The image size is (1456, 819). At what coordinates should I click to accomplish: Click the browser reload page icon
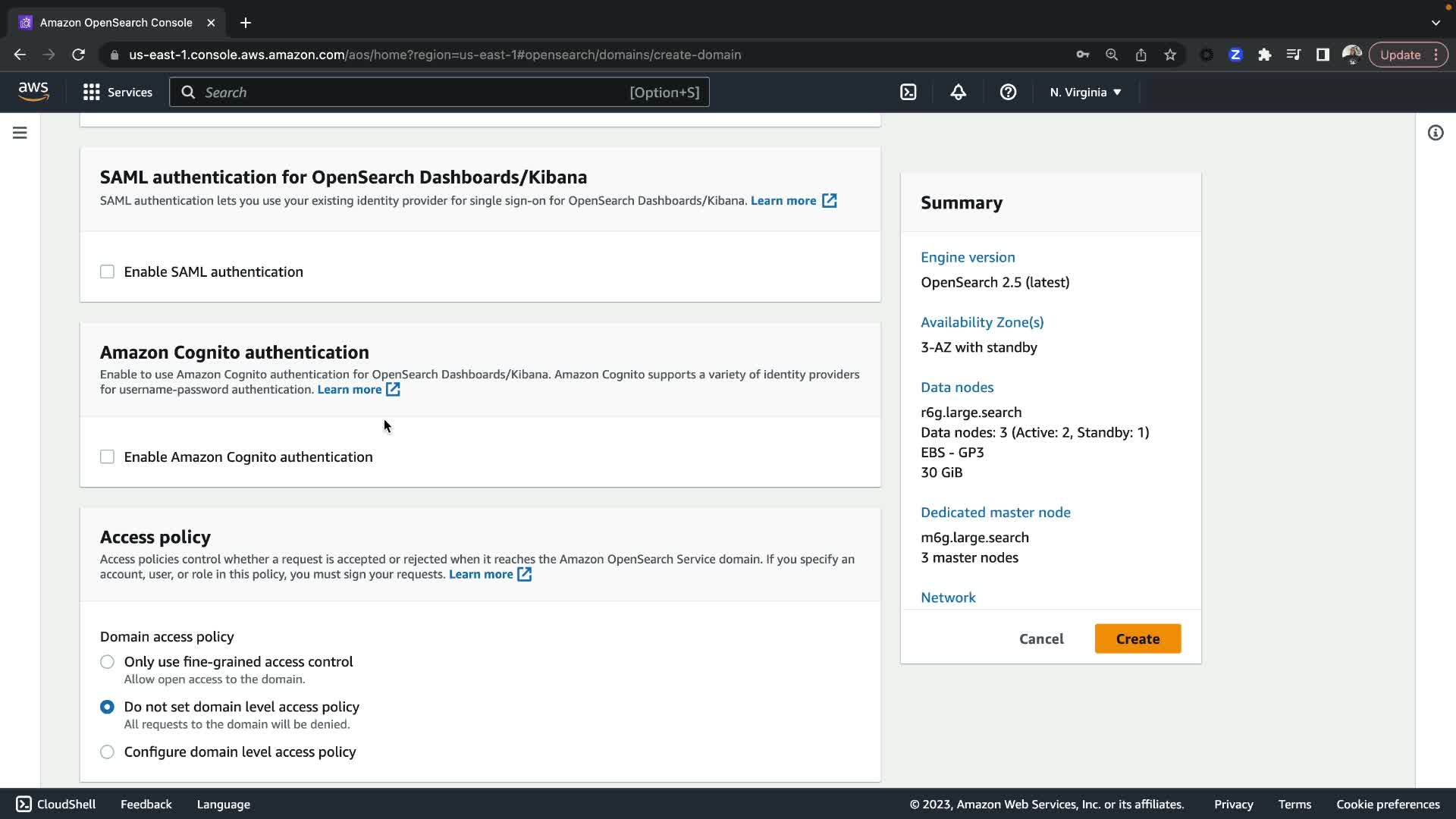tap(78, 55)
